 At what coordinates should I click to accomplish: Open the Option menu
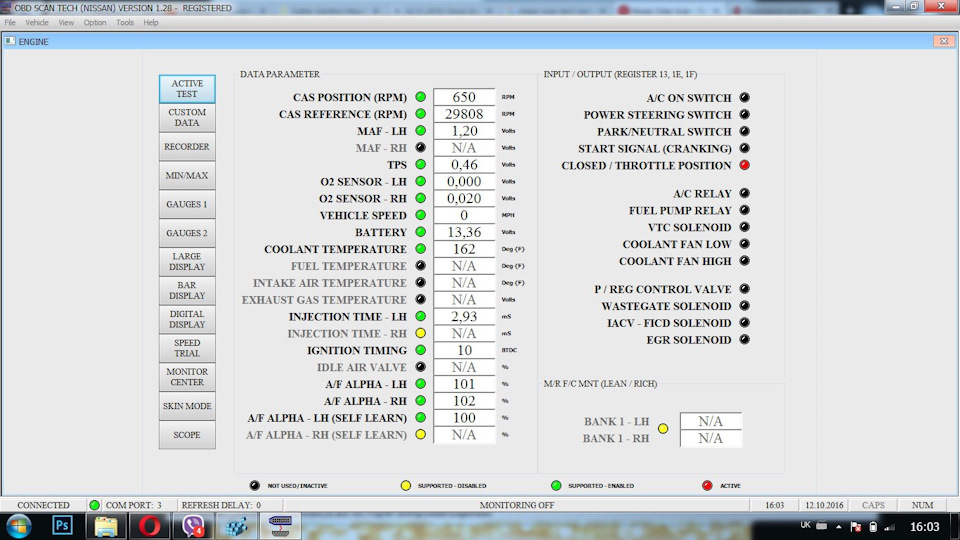pyautogui.click(x=95, y=23)
